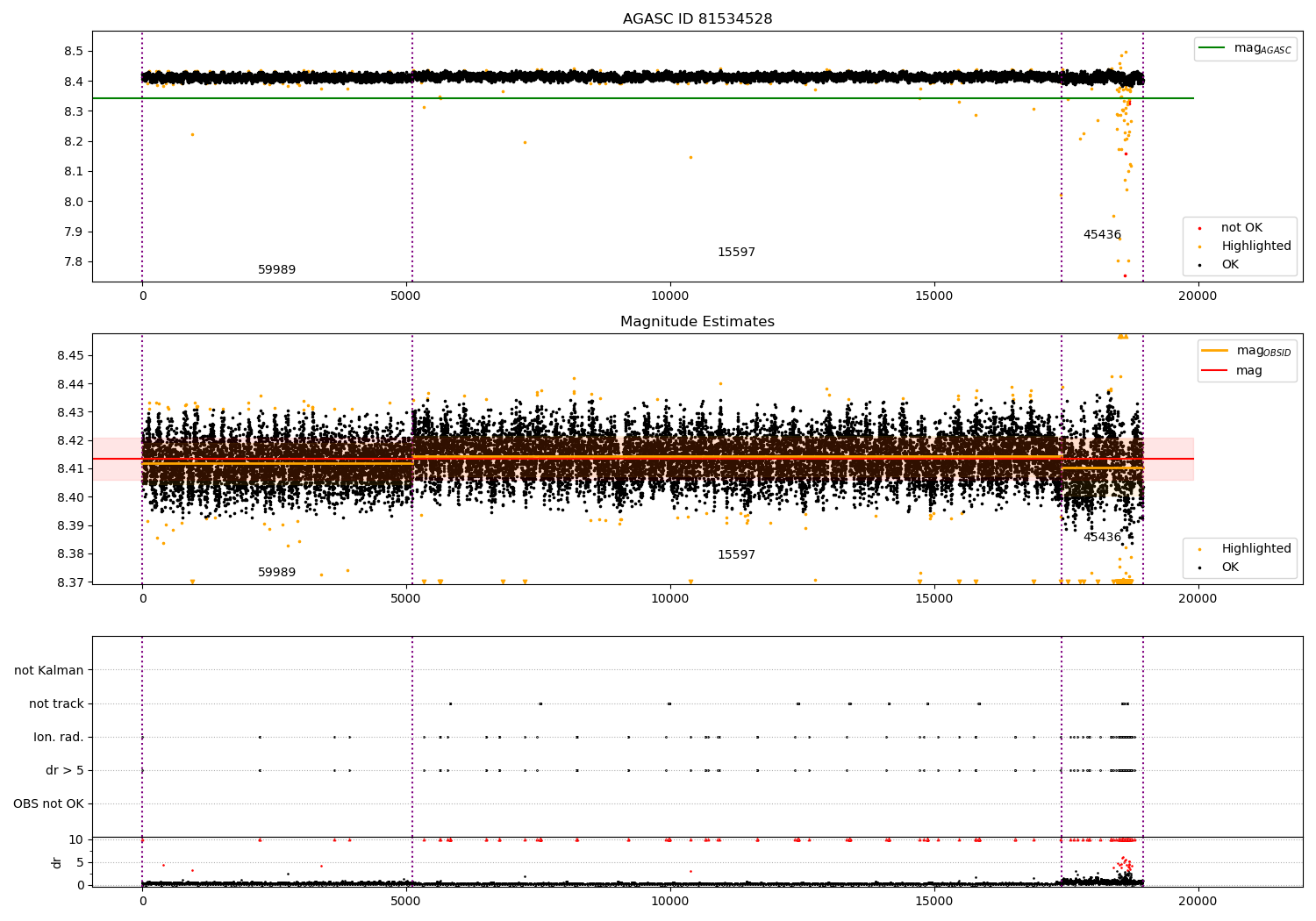
Task: Click y-axis tick 8.42 in Magnitude Estimates
Action: tap(70, 441)
